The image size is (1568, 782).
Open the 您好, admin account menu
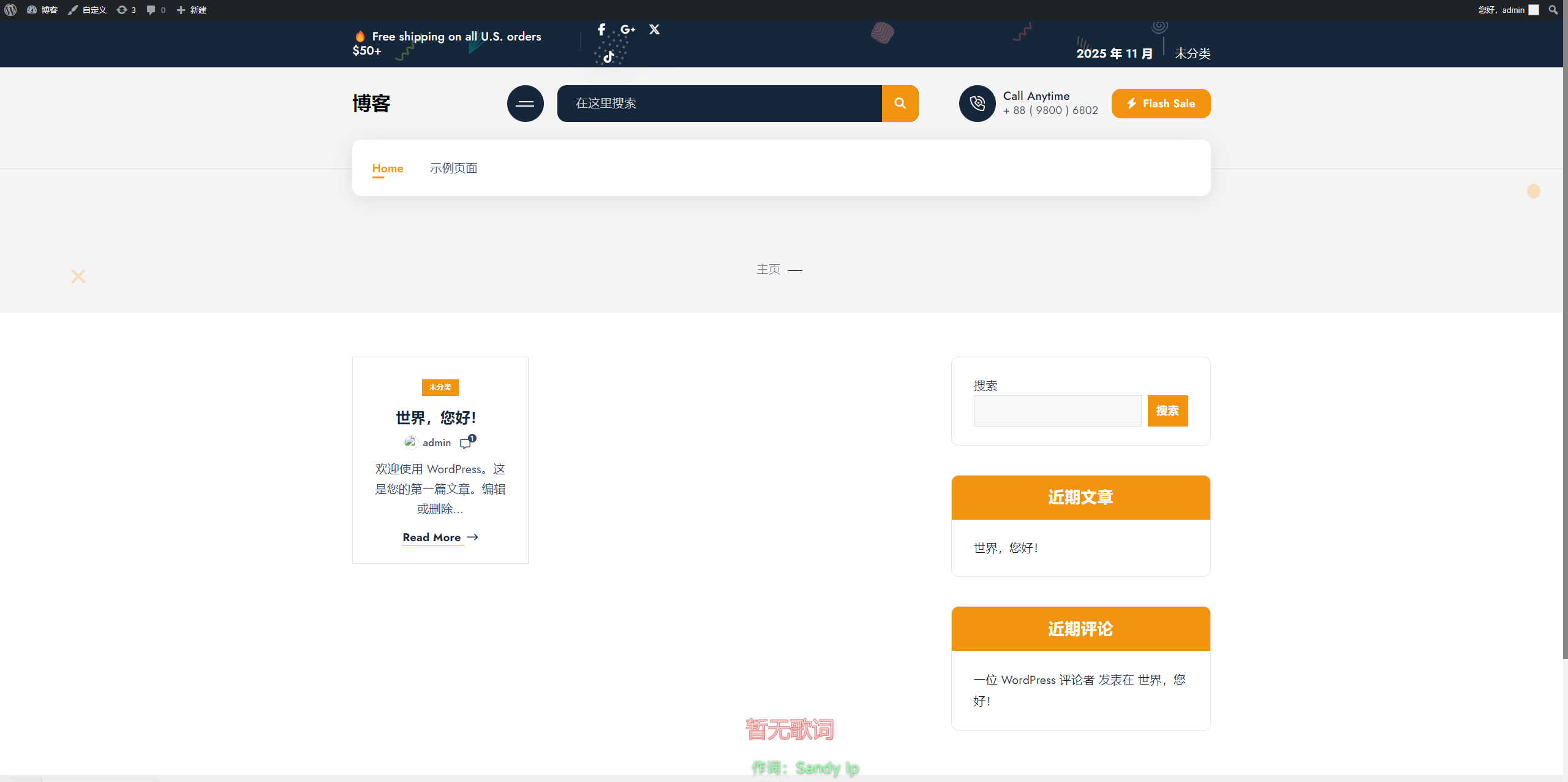(1507, 10)
